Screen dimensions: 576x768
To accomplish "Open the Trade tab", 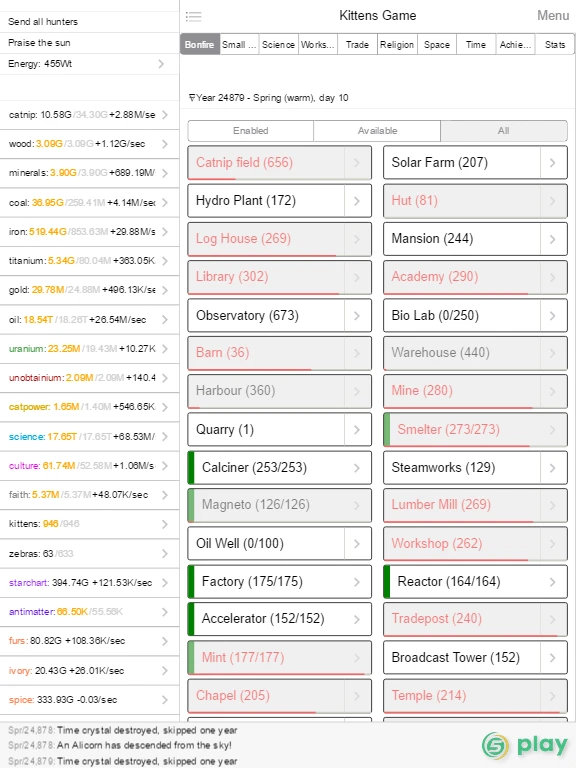I will point(357,45).
